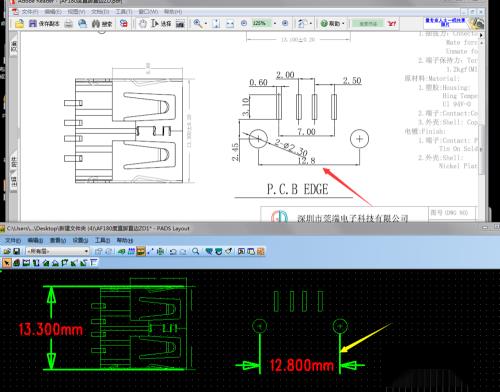
Task: Open the binoculars search tool
Action: [102, 24]
